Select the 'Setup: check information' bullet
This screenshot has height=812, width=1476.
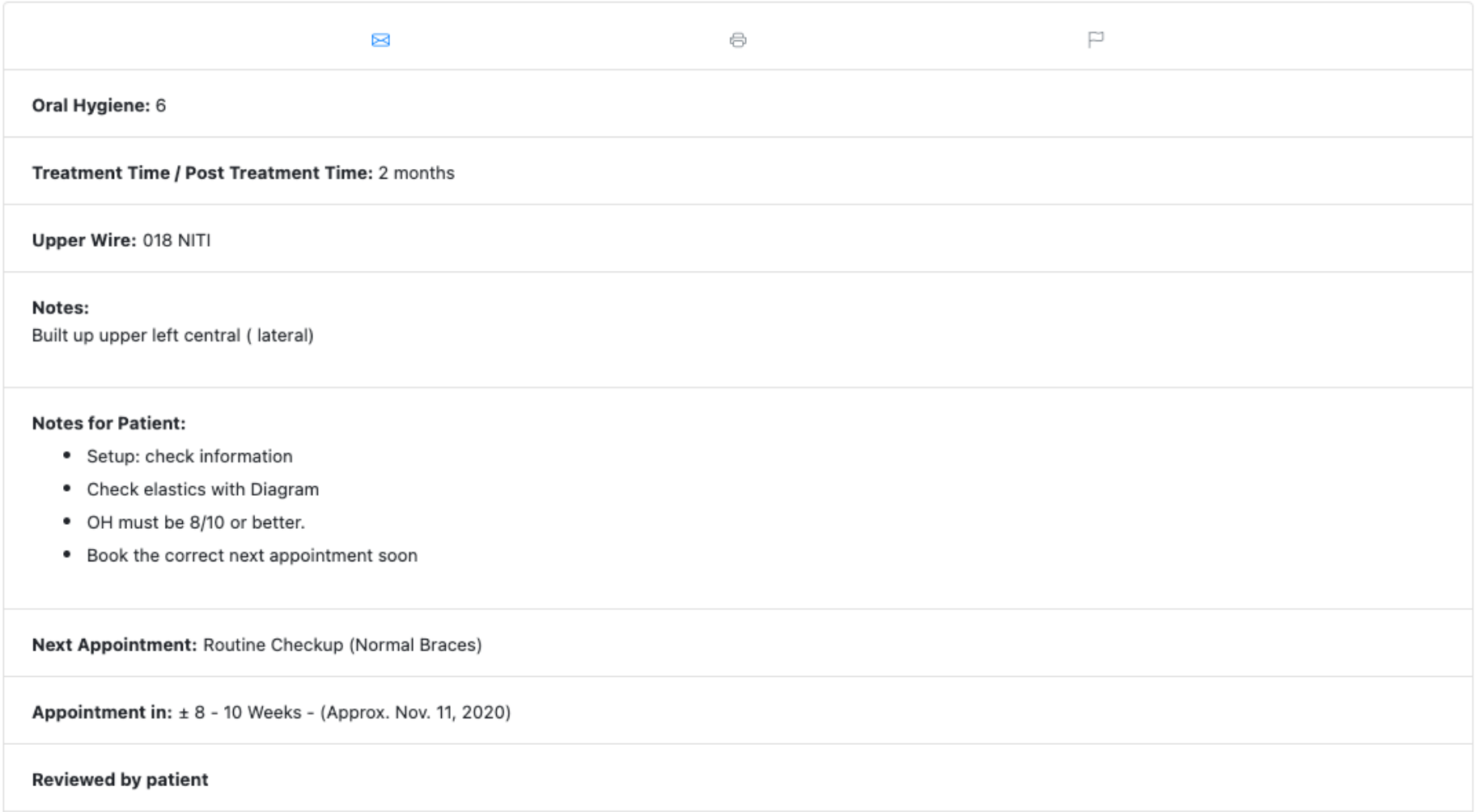click(189, 456)
